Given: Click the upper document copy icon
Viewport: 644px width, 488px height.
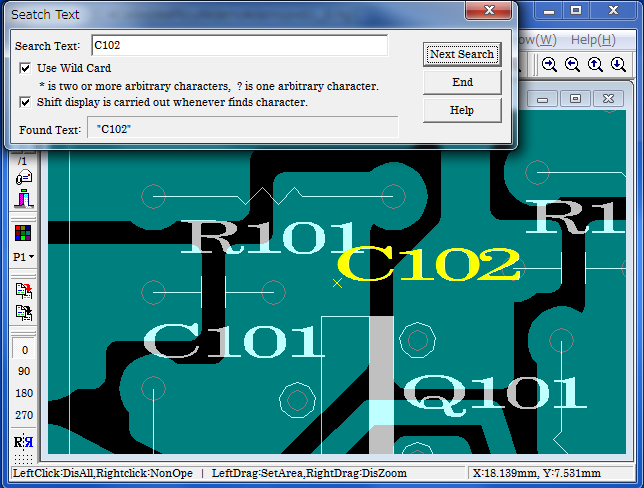Looking at the screenshot, I should click(24, 290).
